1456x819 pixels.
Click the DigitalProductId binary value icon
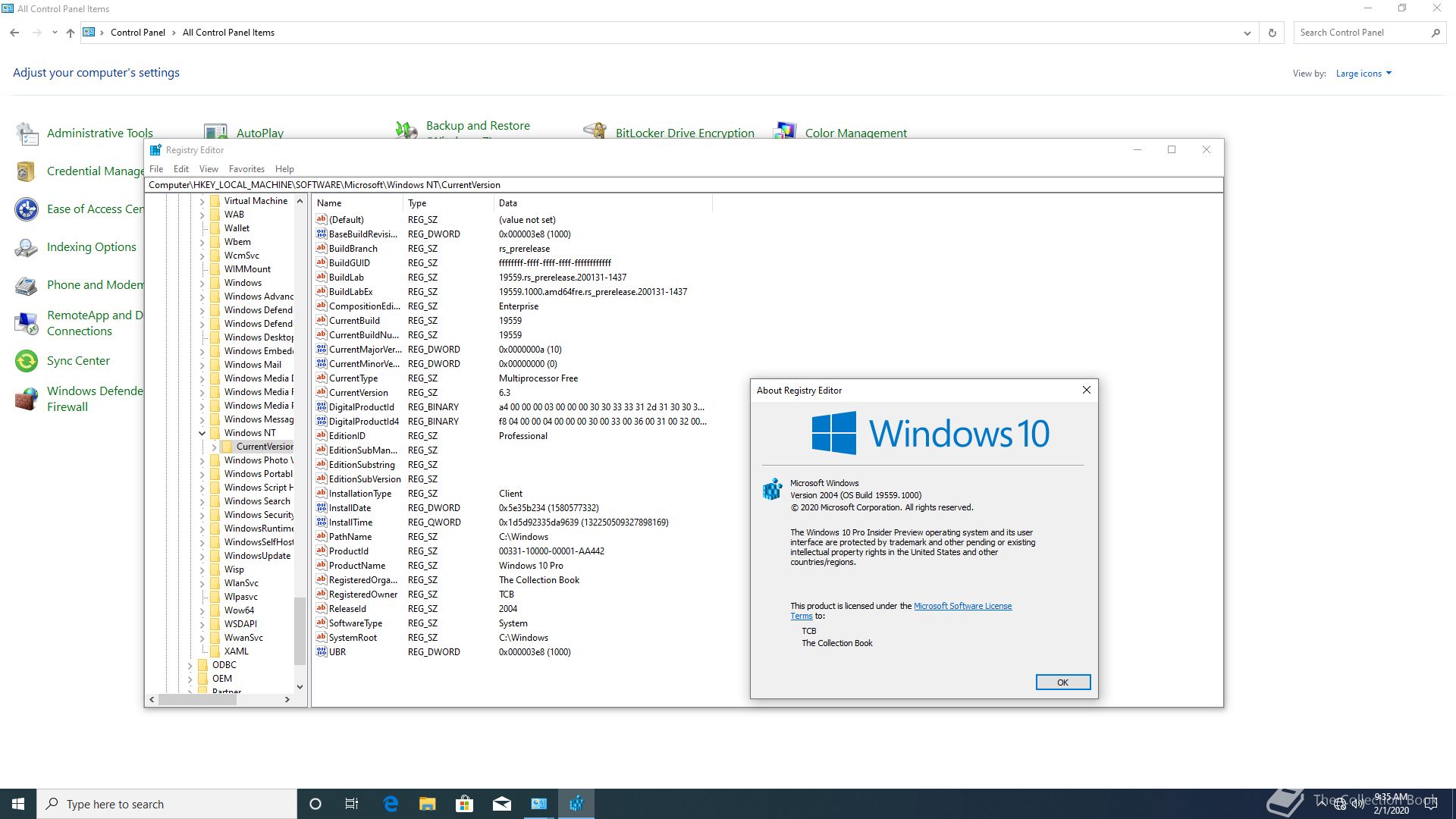(322, 406)
